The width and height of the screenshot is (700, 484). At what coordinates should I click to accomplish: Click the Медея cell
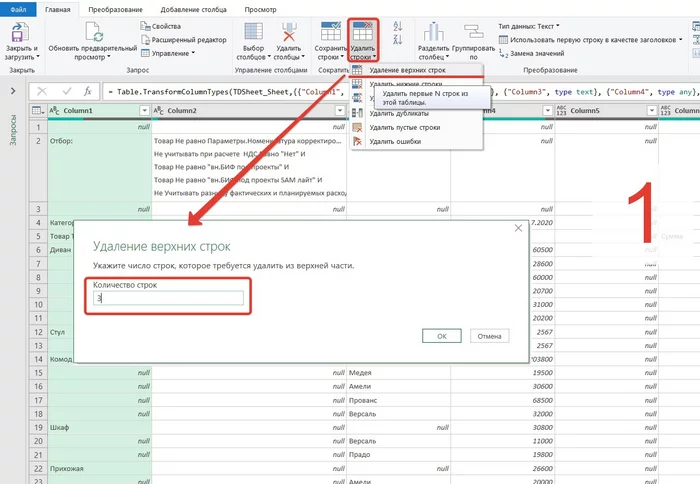coord(399,373)
